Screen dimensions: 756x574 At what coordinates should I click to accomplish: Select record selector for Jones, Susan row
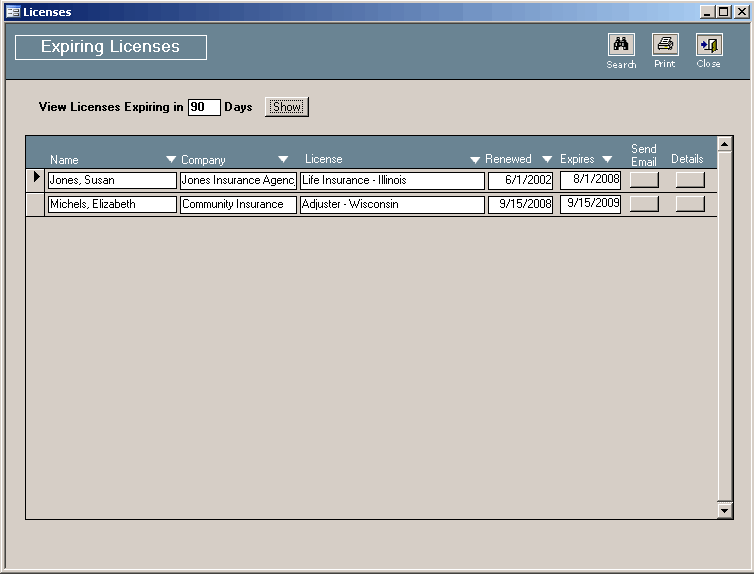35,180
